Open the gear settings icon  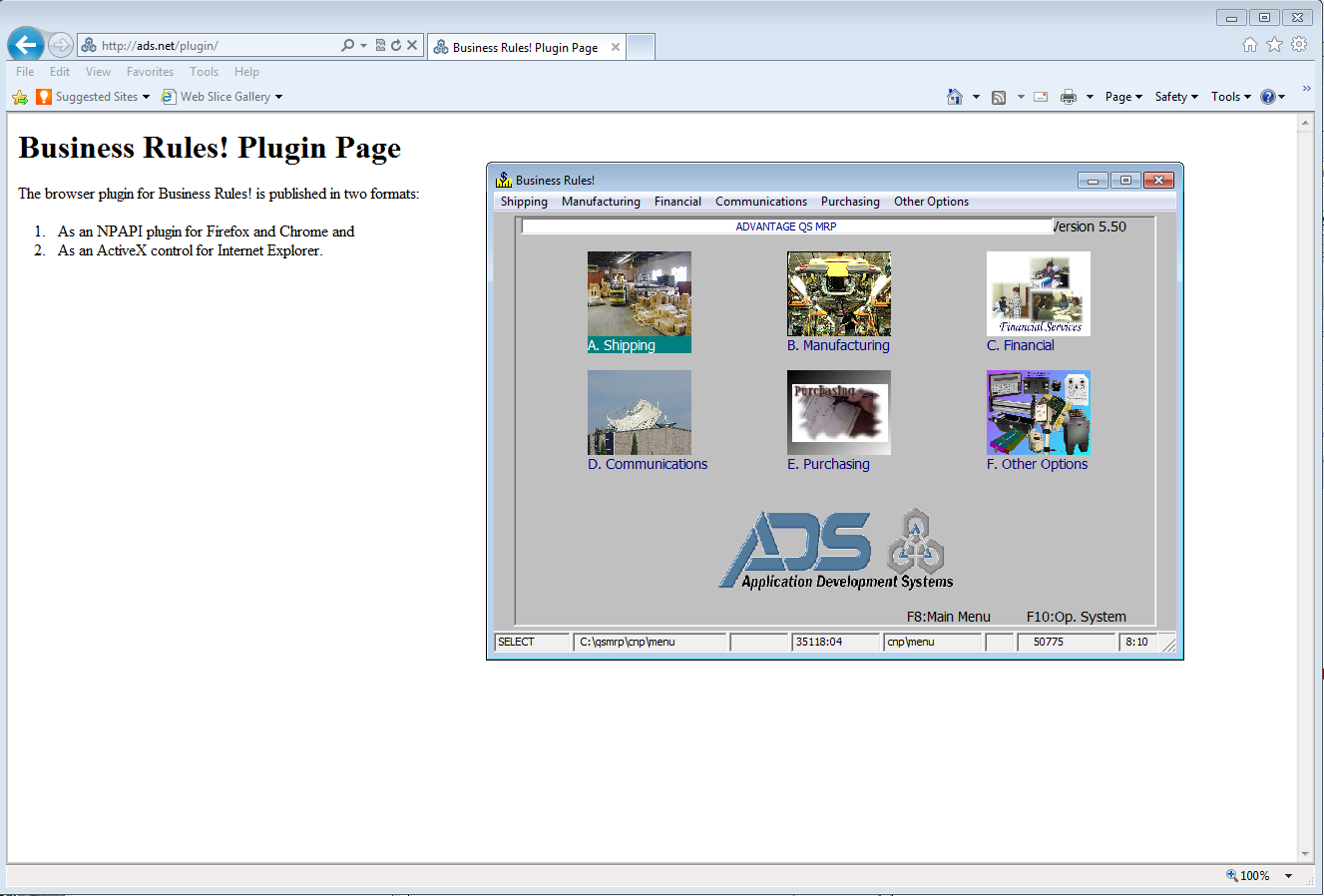[x=1298, y=45]
